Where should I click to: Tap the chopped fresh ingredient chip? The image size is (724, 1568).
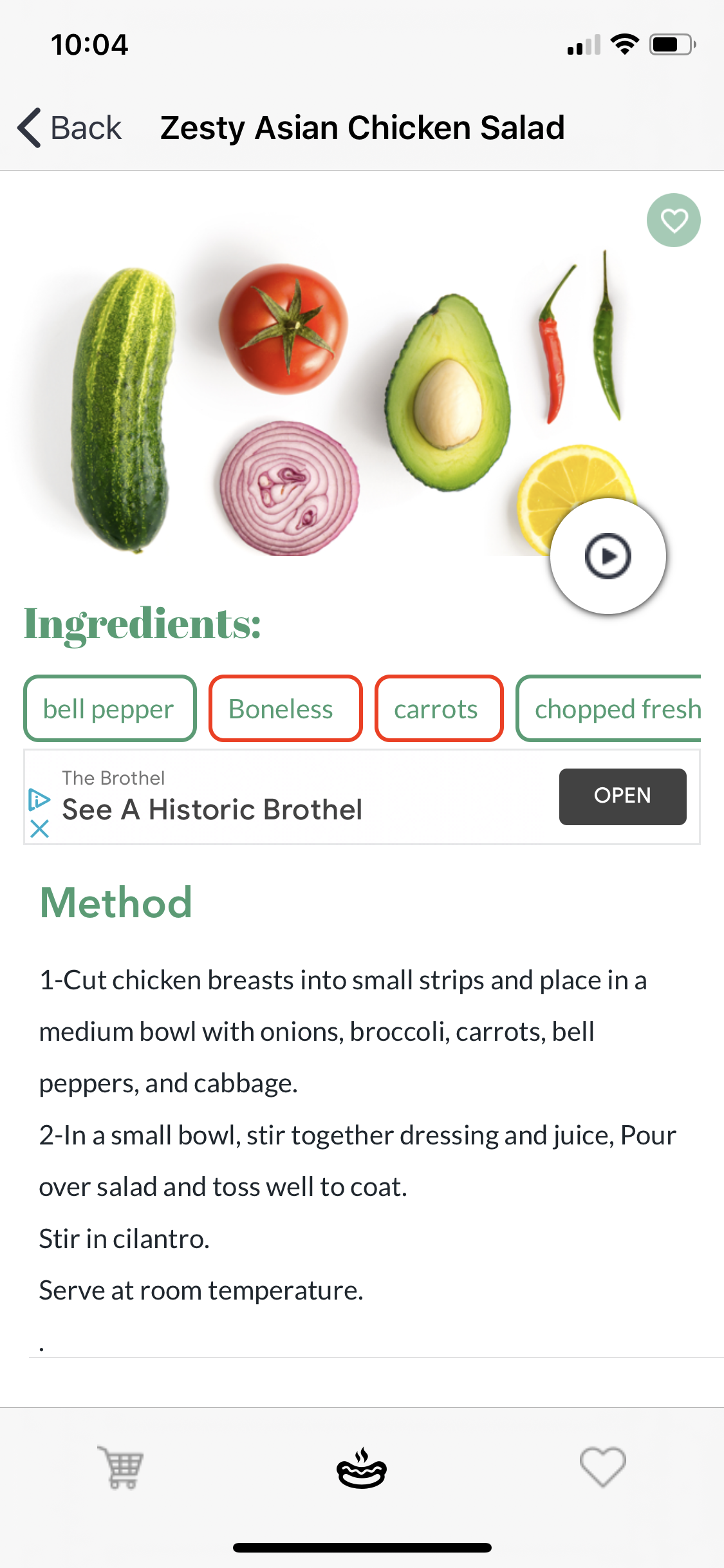click(609, 708)
